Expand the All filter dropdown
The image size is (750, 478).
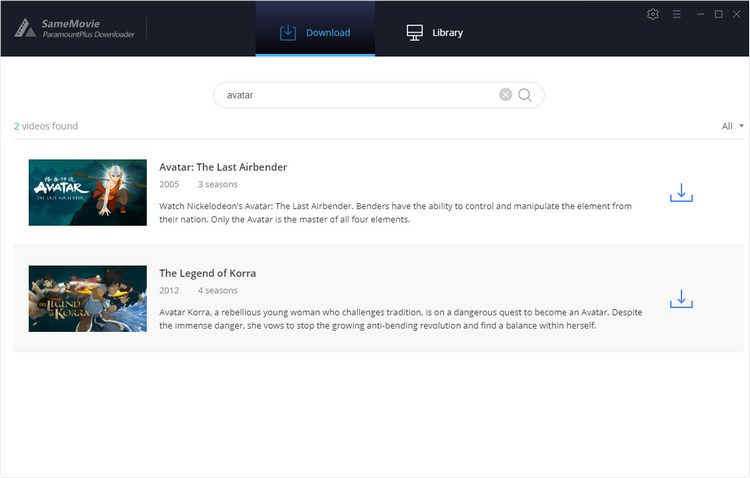733,126
